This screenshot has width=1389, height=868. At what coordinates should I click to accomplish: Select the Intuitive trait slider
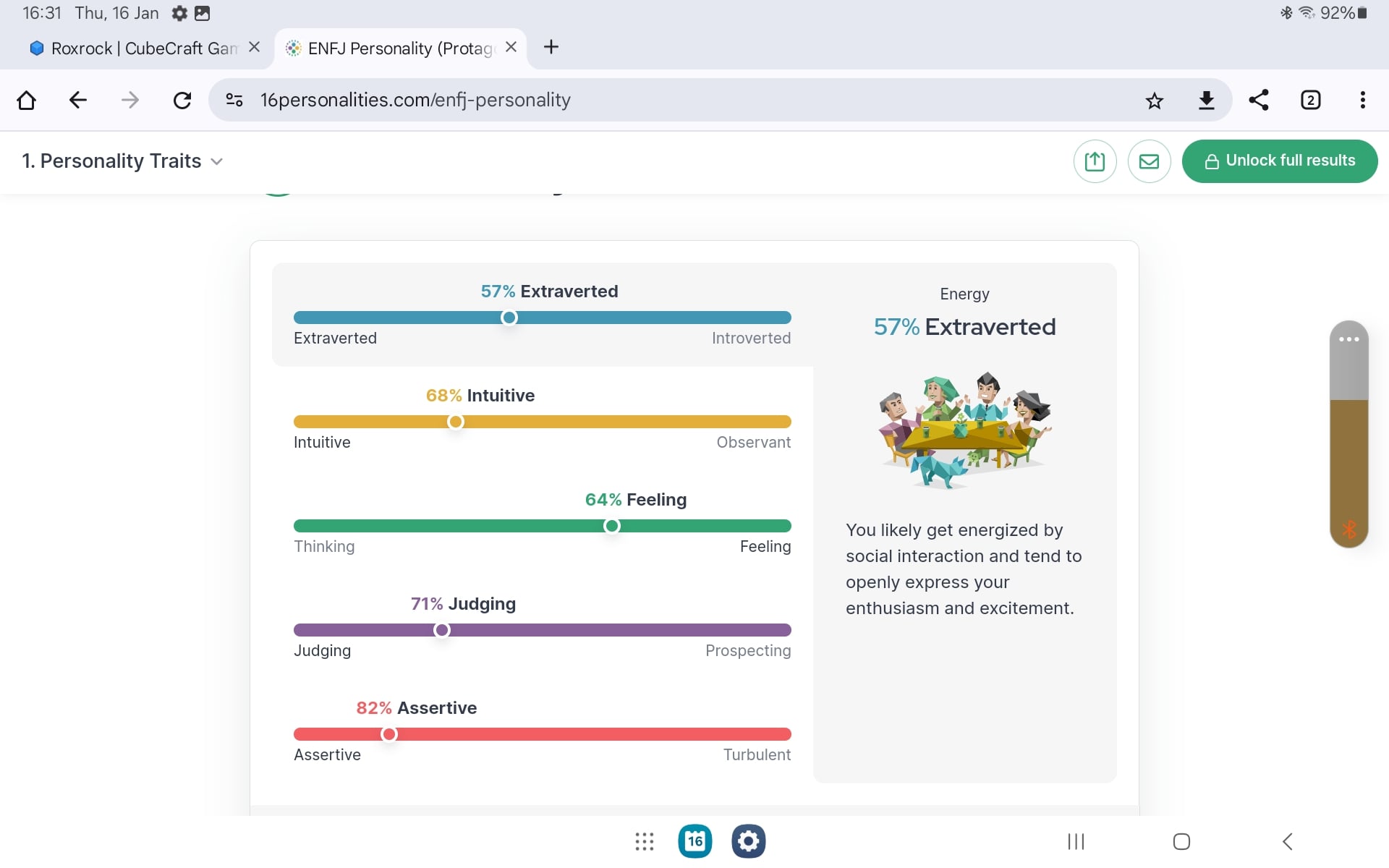point(543,422)
